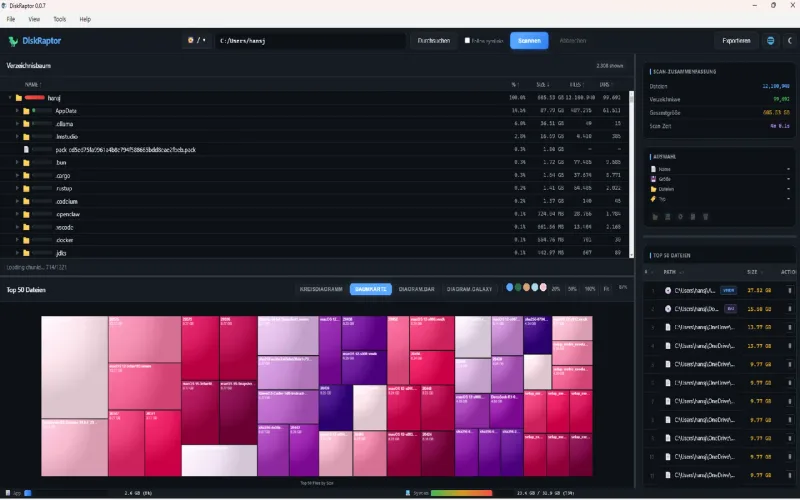Viewport: 800px width, 500px height.
Task: Click disc icon of the 15.98 GB file
Action: pyautogui.click(x=668, y=309)
